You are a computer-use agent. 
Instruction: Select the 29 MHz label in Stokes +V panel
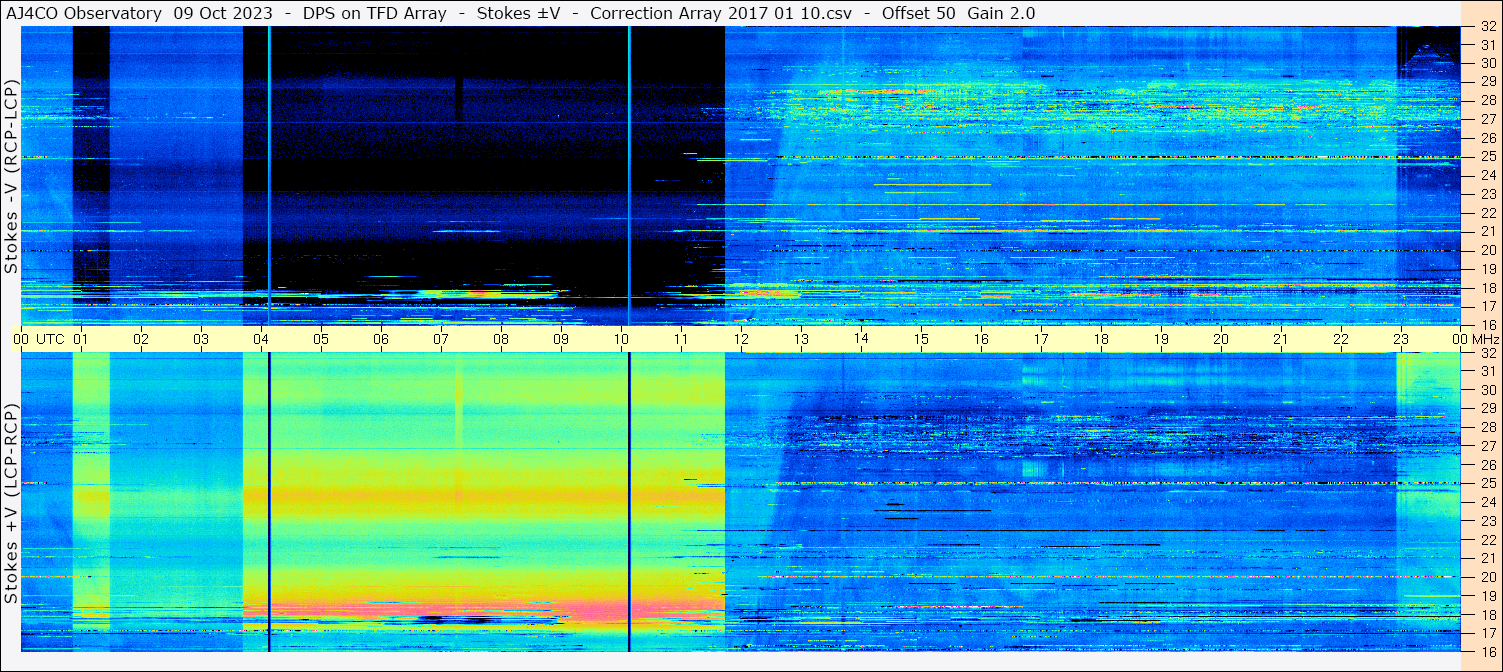coord(1487,409)
